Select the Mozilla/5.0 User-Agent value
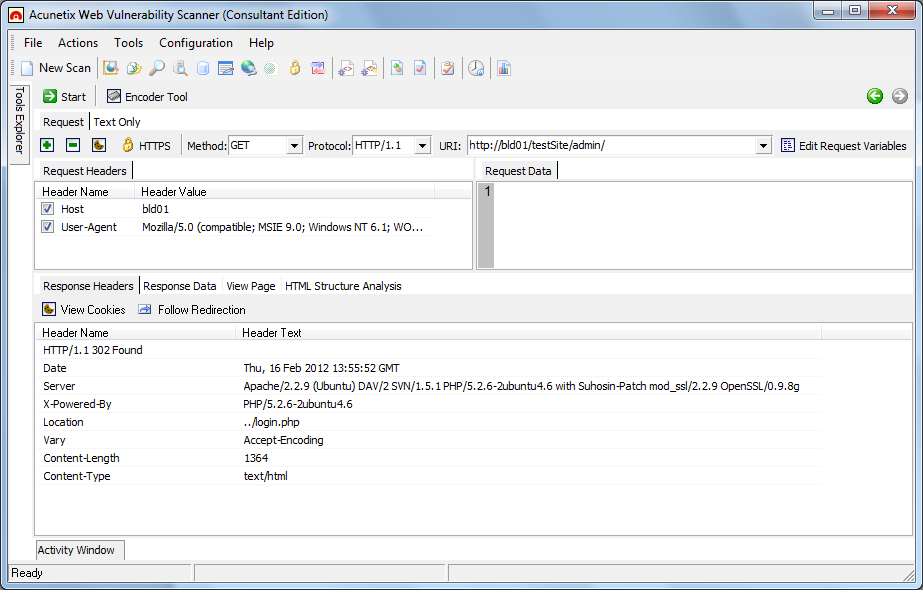The width and height of the screenshot is (923, 600). click(x=283, y=227)
